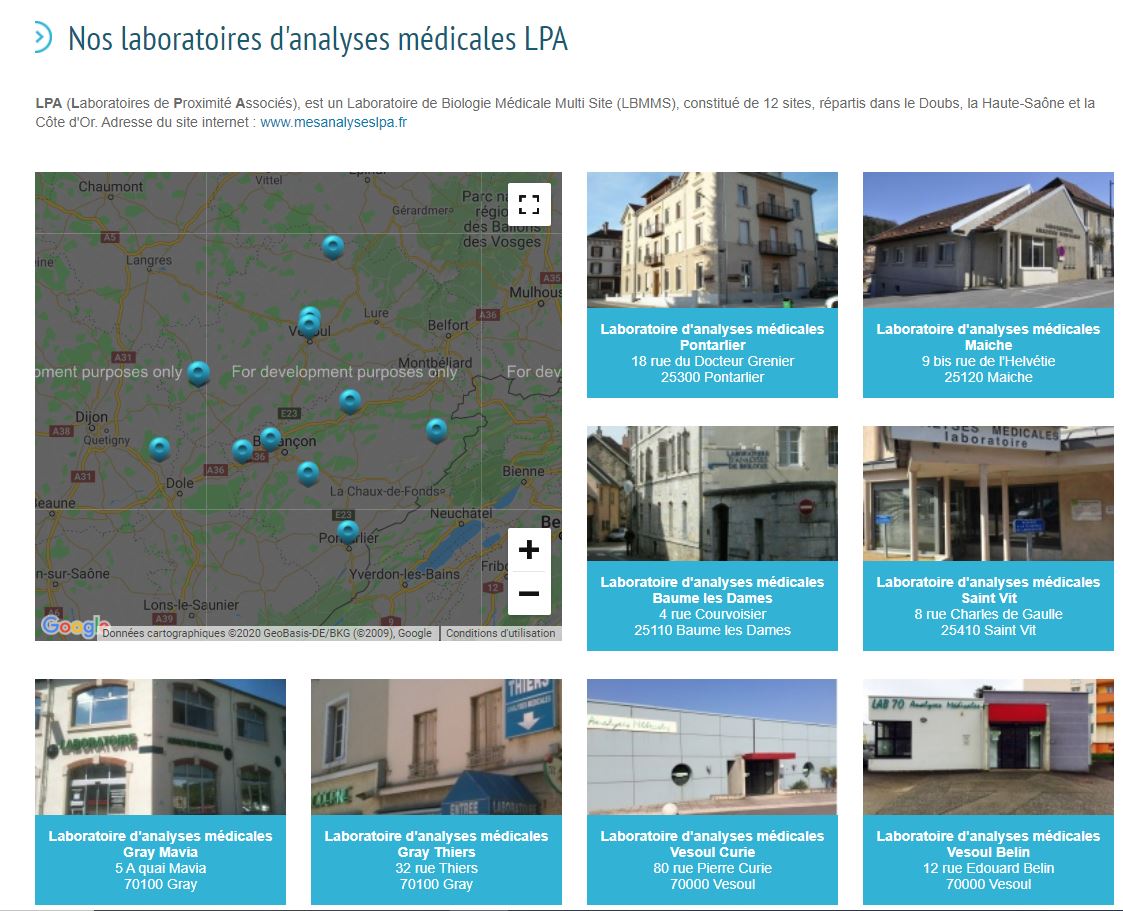Click the address '80 rue Pierre Curie'

pos(712,868)
